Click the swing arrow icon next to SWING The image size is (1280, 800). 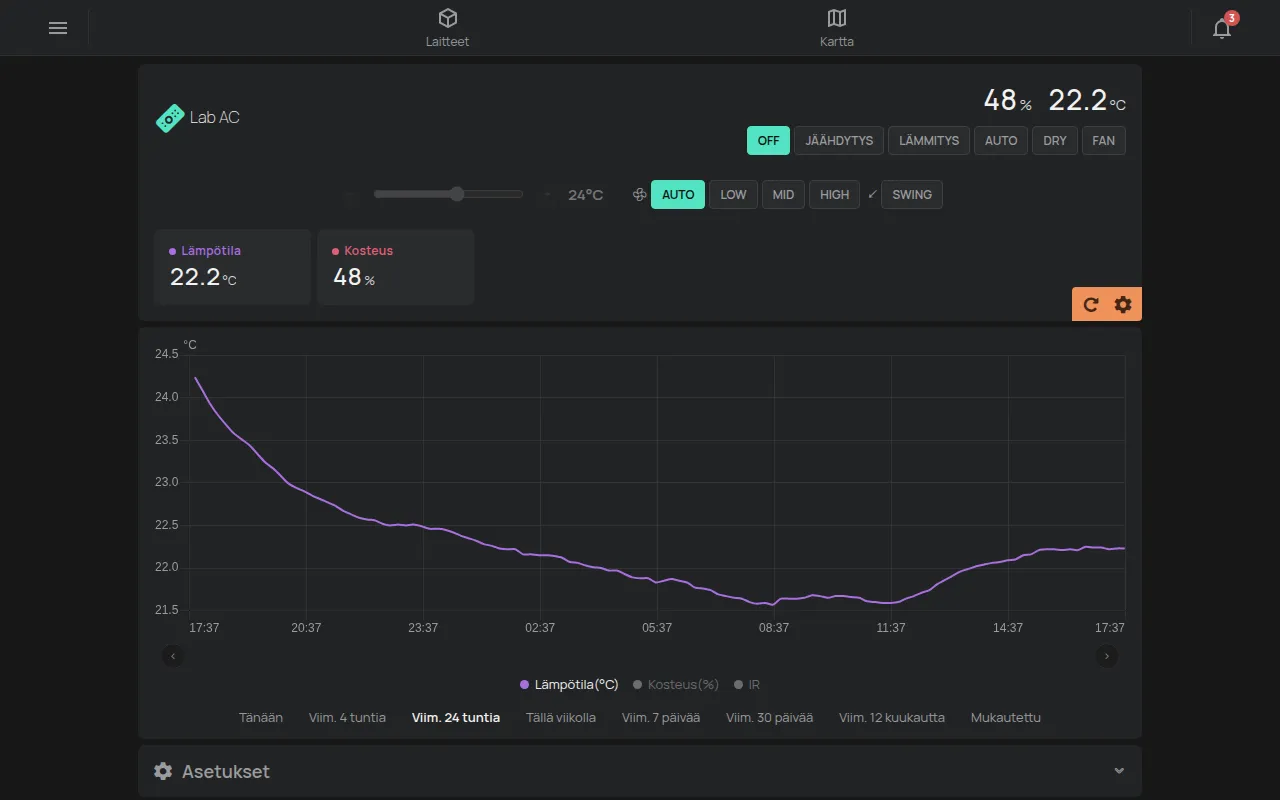coord(872,194)
